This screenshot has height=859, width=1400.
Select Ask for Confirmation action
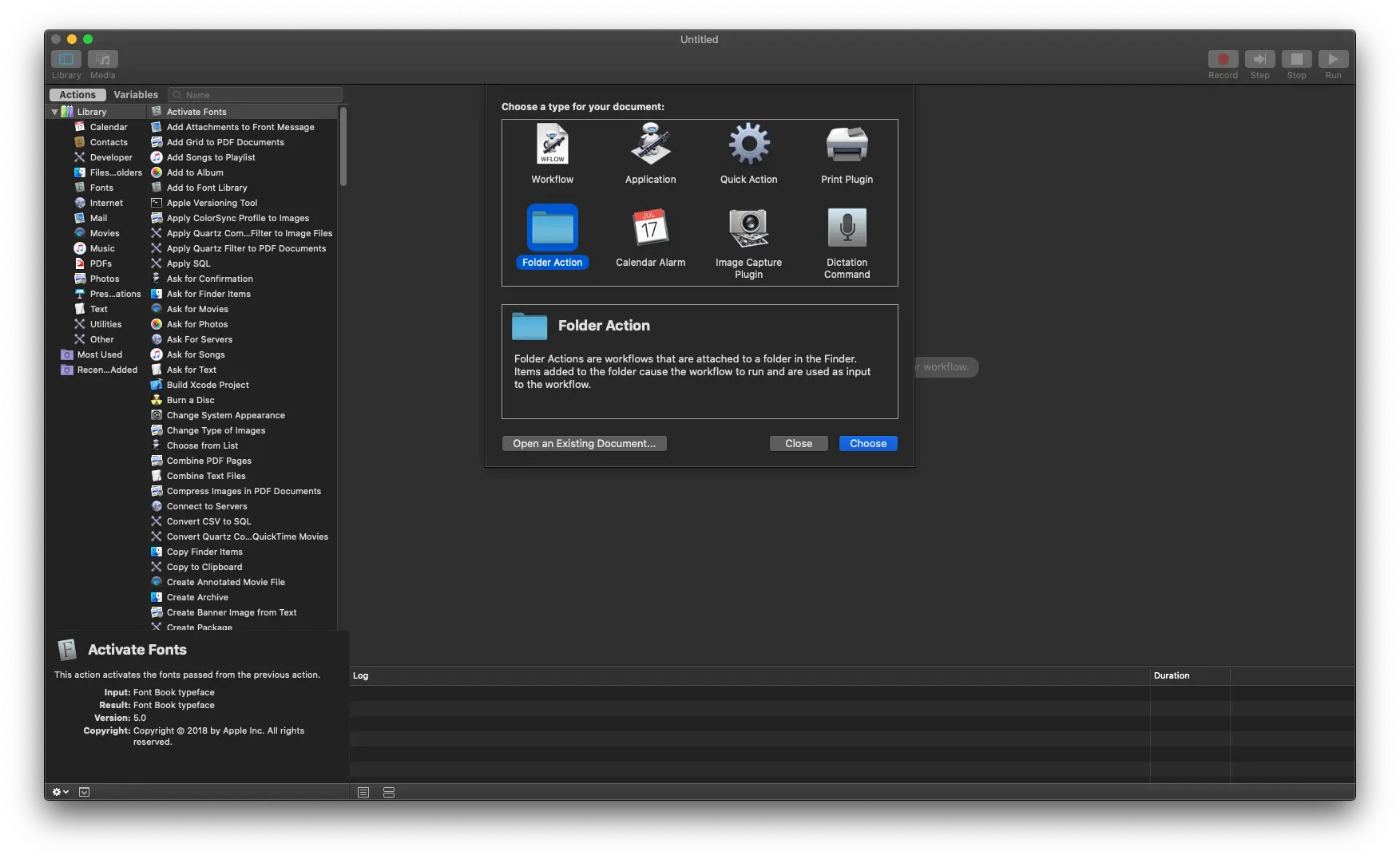pos(242,279)
